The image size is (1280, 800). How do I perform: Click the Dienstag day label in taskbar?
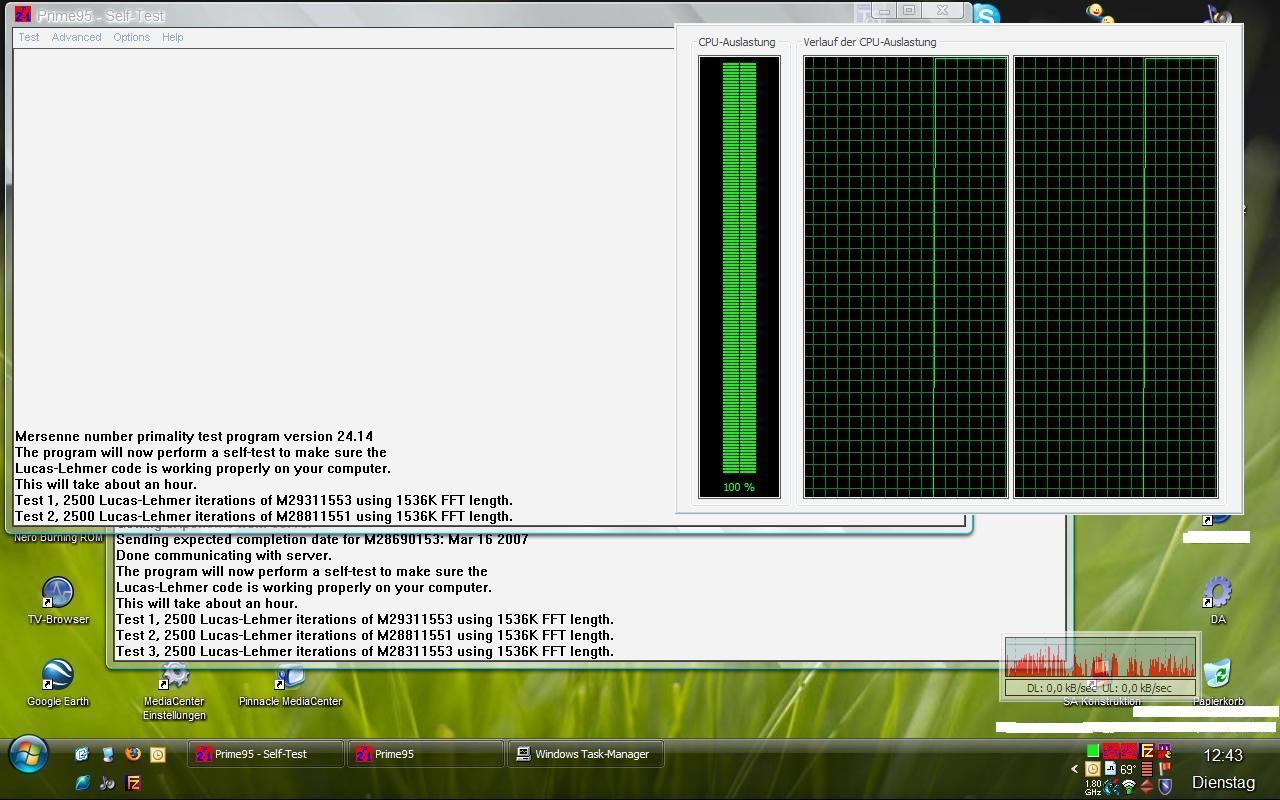(1223, 782)
